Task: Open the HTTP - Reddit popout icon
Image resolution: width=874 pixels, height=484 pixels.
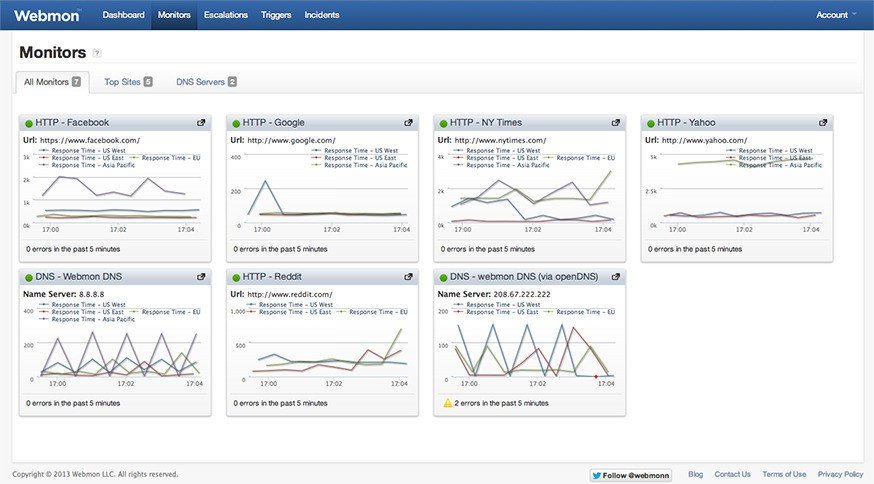Action: [409, 277]
